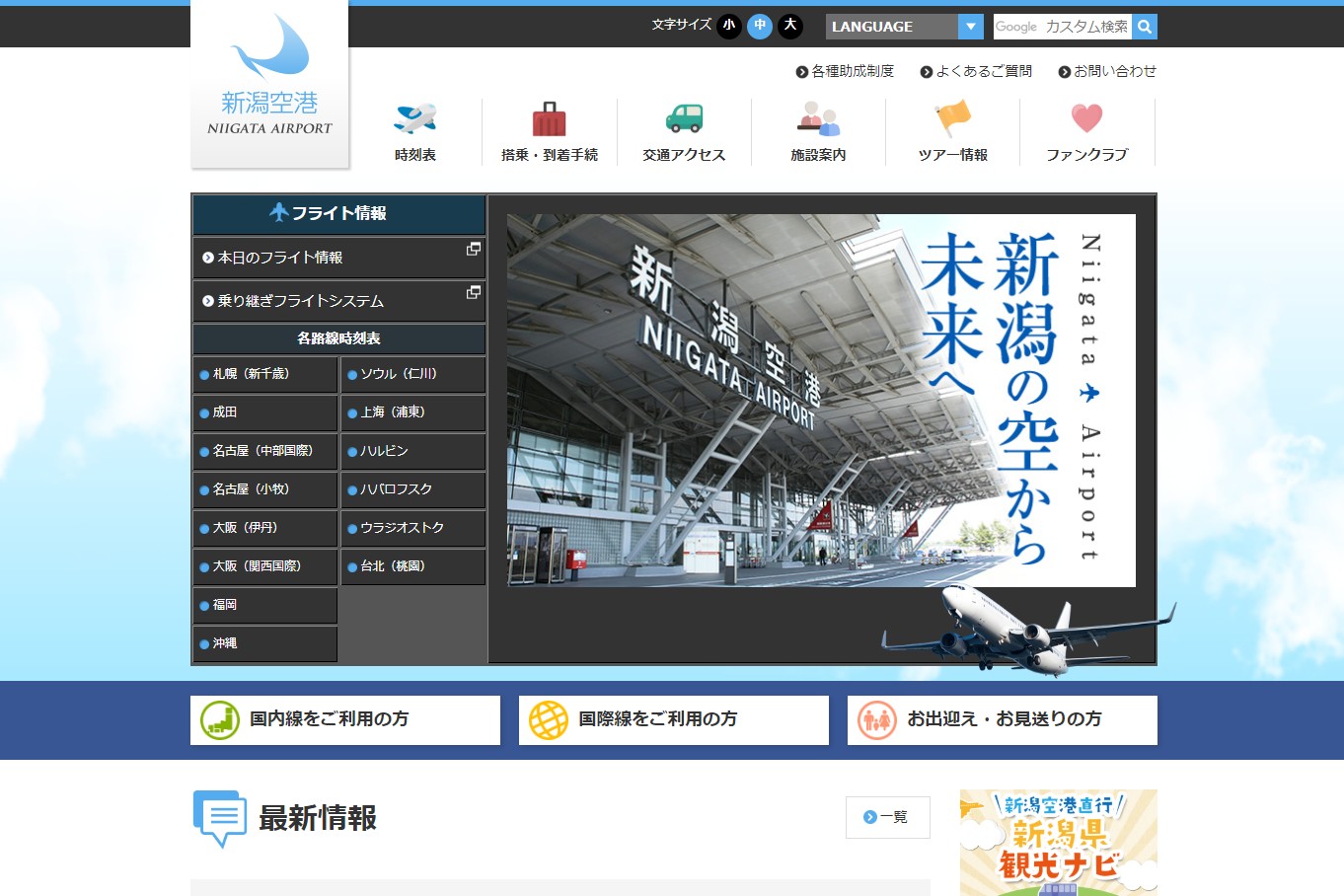Click 国内線をご利用の方 button

[x=345, y=720]
